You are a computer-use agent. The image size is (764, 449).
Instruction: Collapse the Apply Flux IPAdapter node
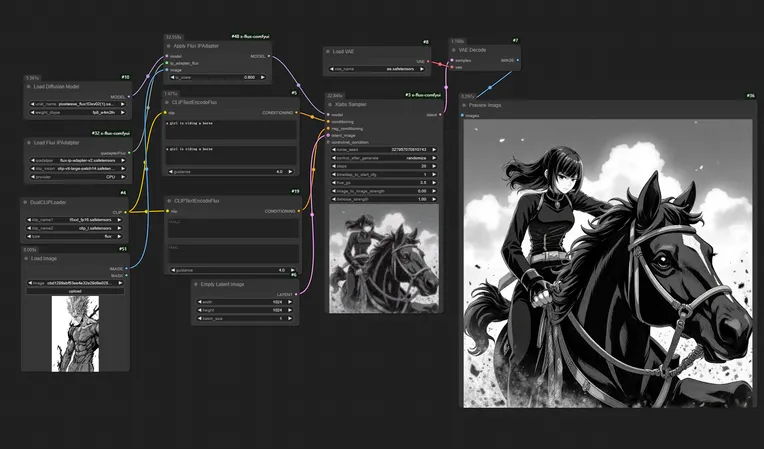(168, 46)
